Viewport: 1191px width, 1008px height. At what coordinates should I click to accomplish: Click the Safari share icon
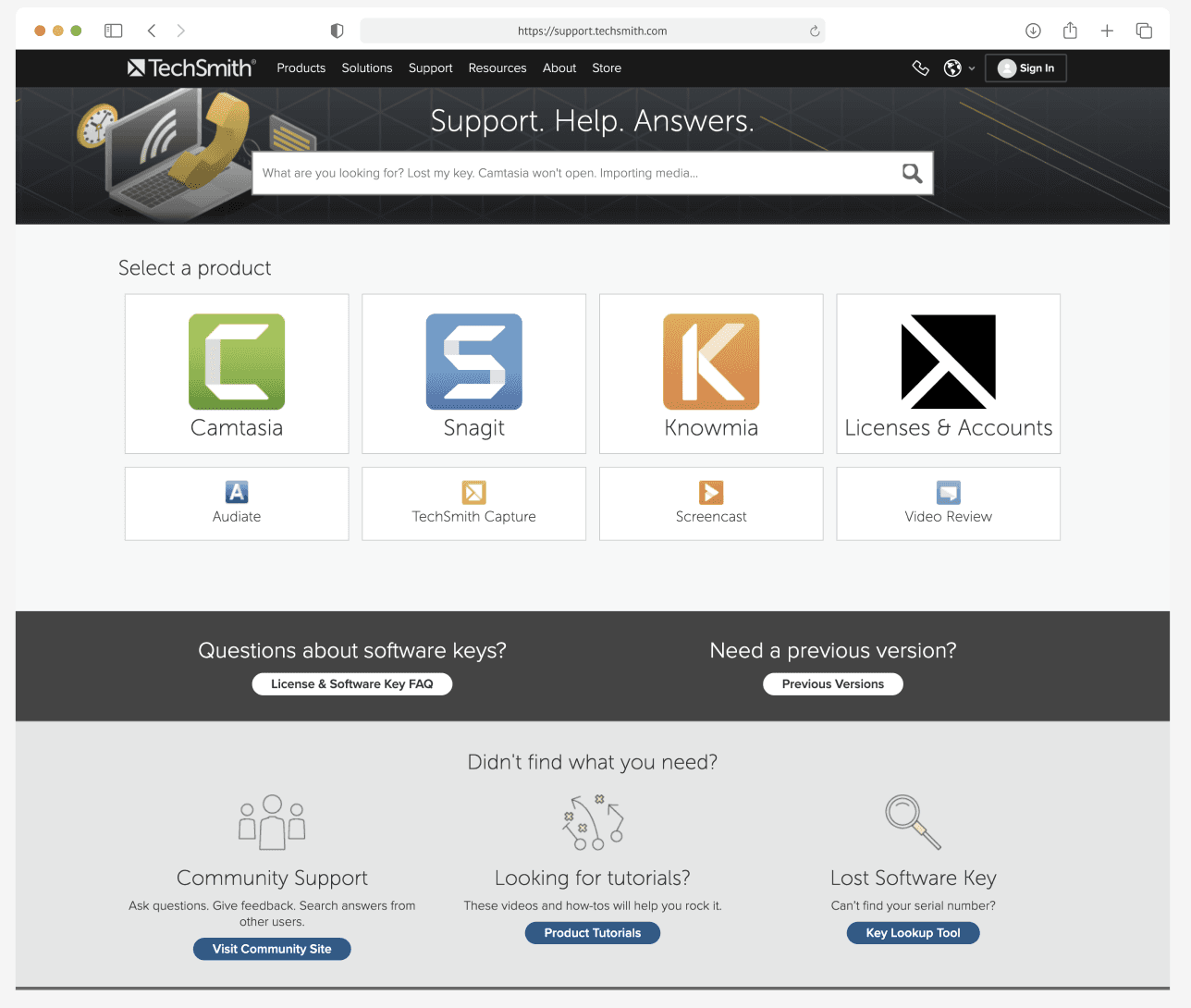click(x=1071, y=31)
